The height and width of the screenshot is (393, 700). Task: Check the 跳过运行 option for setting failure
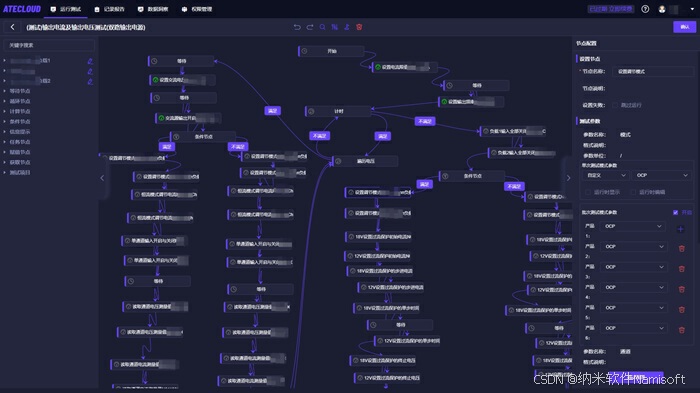point(615,105)
